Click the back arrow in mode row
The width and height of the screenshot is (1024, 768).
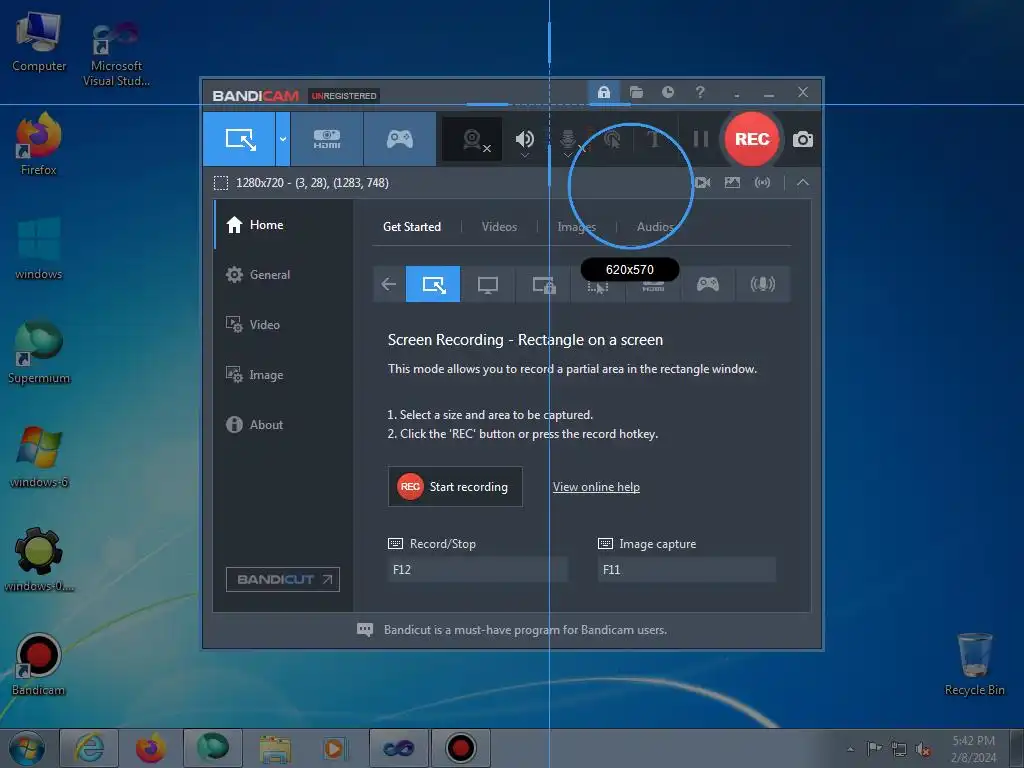[389, 284]
